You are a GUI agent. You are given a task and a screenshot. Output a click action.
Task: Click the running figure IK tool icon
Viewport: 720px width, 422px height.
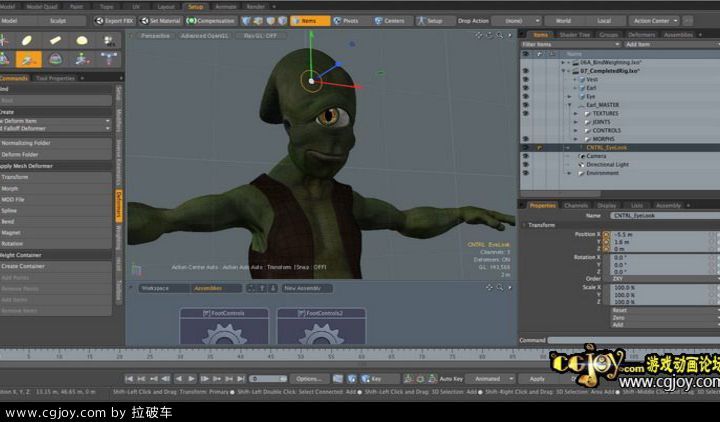(x=82, y=59)
